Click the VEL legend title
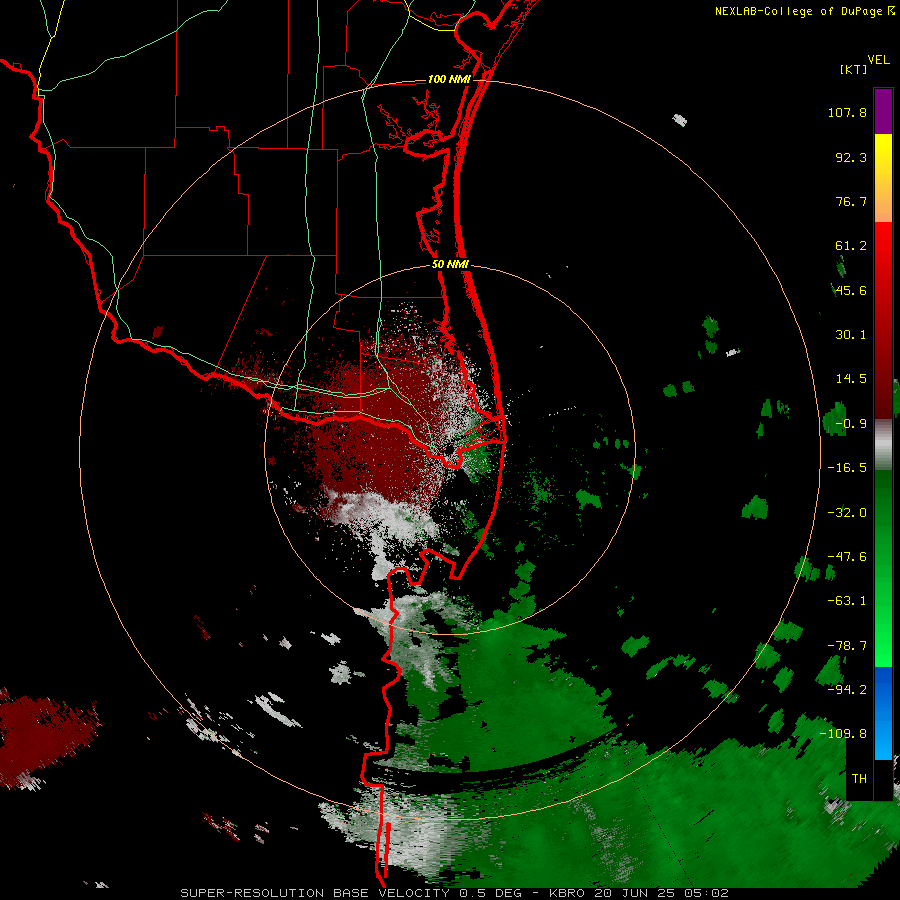900x900 pixels. pos(878,60)
